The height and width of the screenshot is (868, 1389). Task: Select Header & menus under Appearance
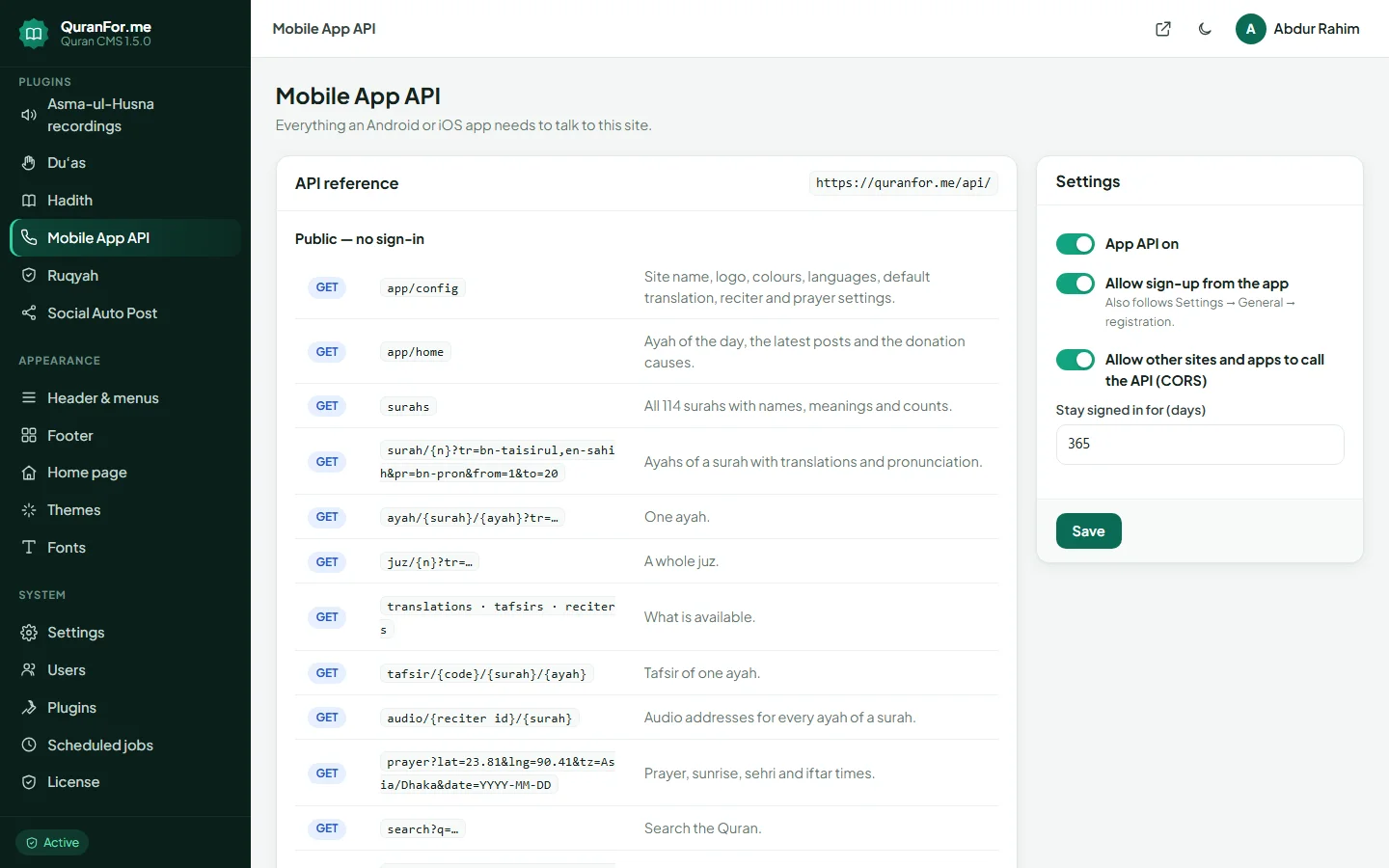125,397
